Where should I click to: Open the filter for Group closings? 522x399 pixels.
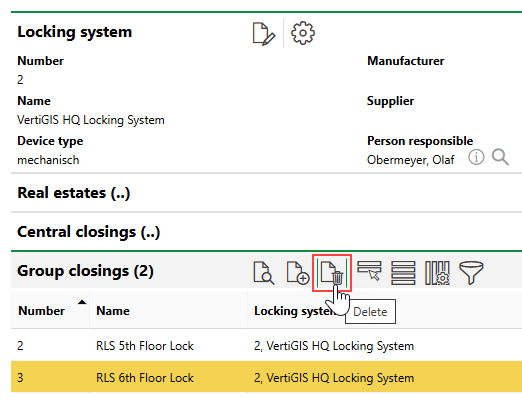pyautogui.click(x=471, y=273)
